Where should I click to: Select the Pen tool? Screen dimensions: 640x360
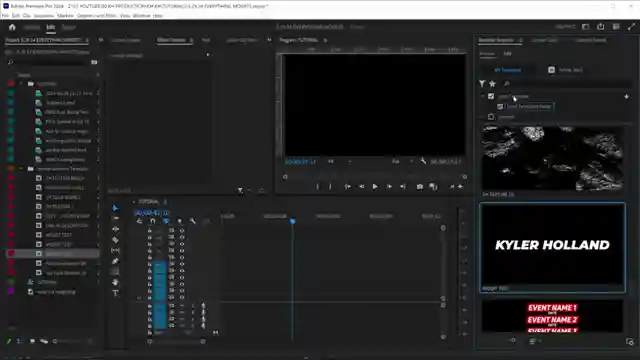point(116,261)
